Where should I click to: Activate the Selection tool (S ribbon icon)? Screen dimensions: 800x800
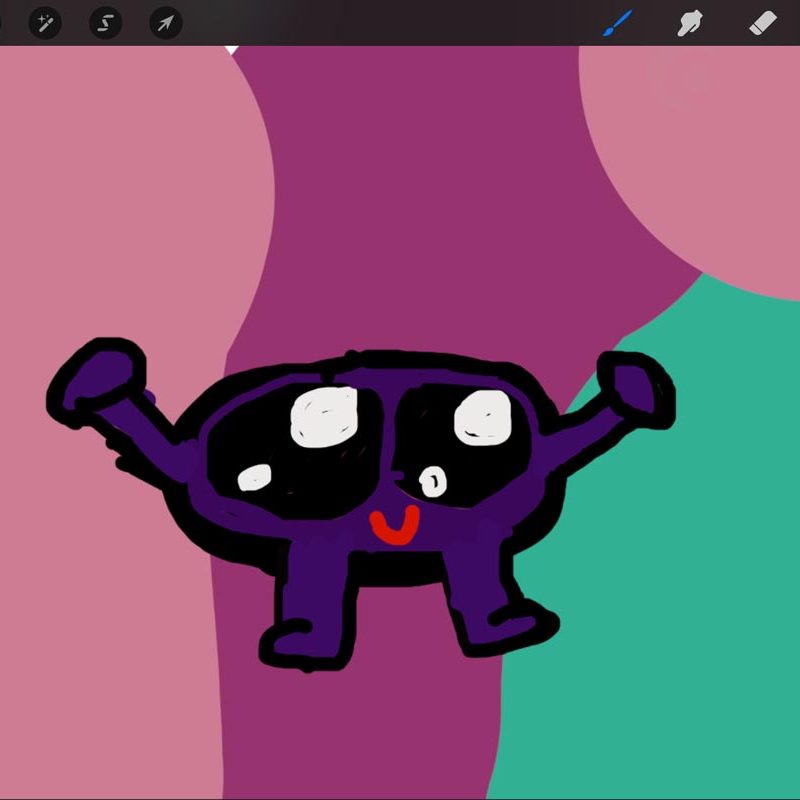[x=105, y=22]
